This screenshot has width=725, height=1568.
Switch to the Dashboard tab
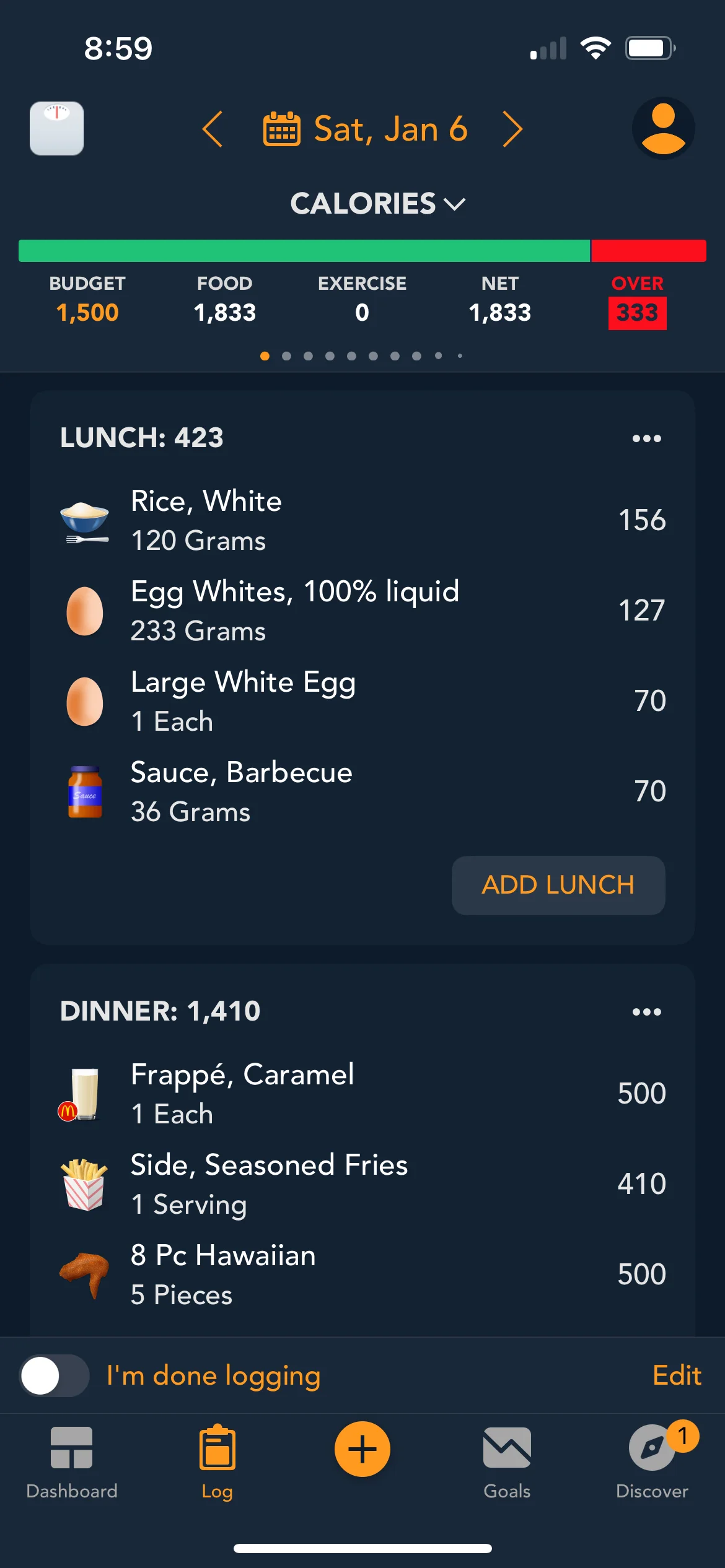point(72,1460)
